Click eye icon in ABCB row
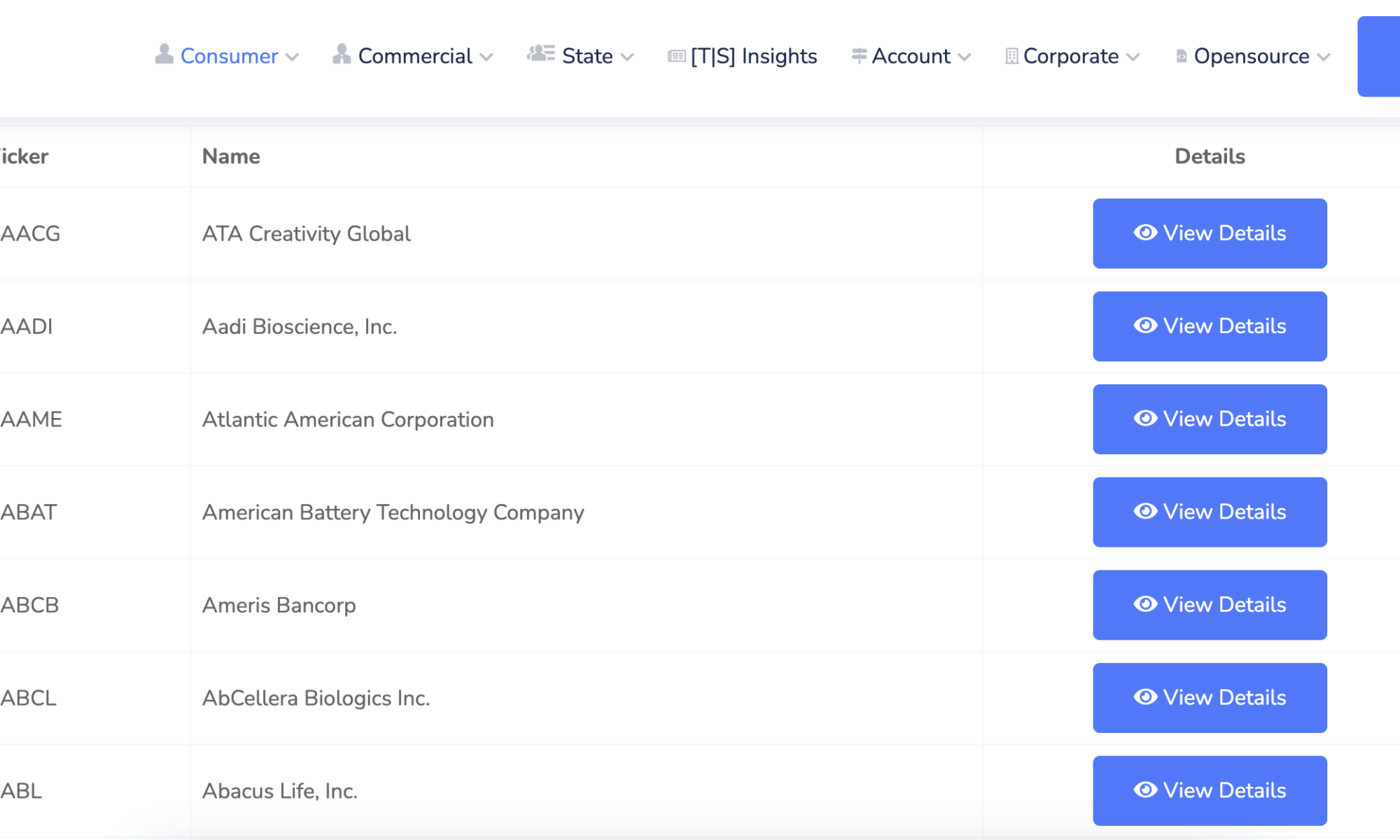 1145,604
